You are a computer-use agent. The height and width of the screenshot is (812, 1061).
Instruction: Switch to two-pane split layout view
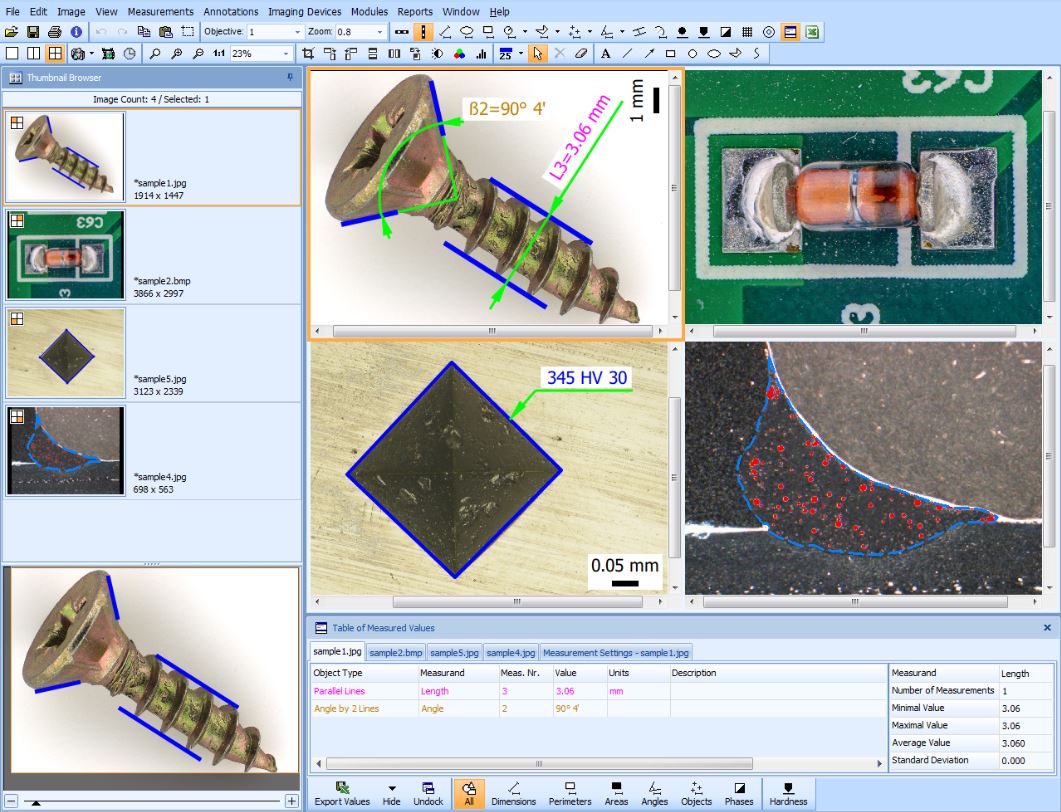point(33,53)
